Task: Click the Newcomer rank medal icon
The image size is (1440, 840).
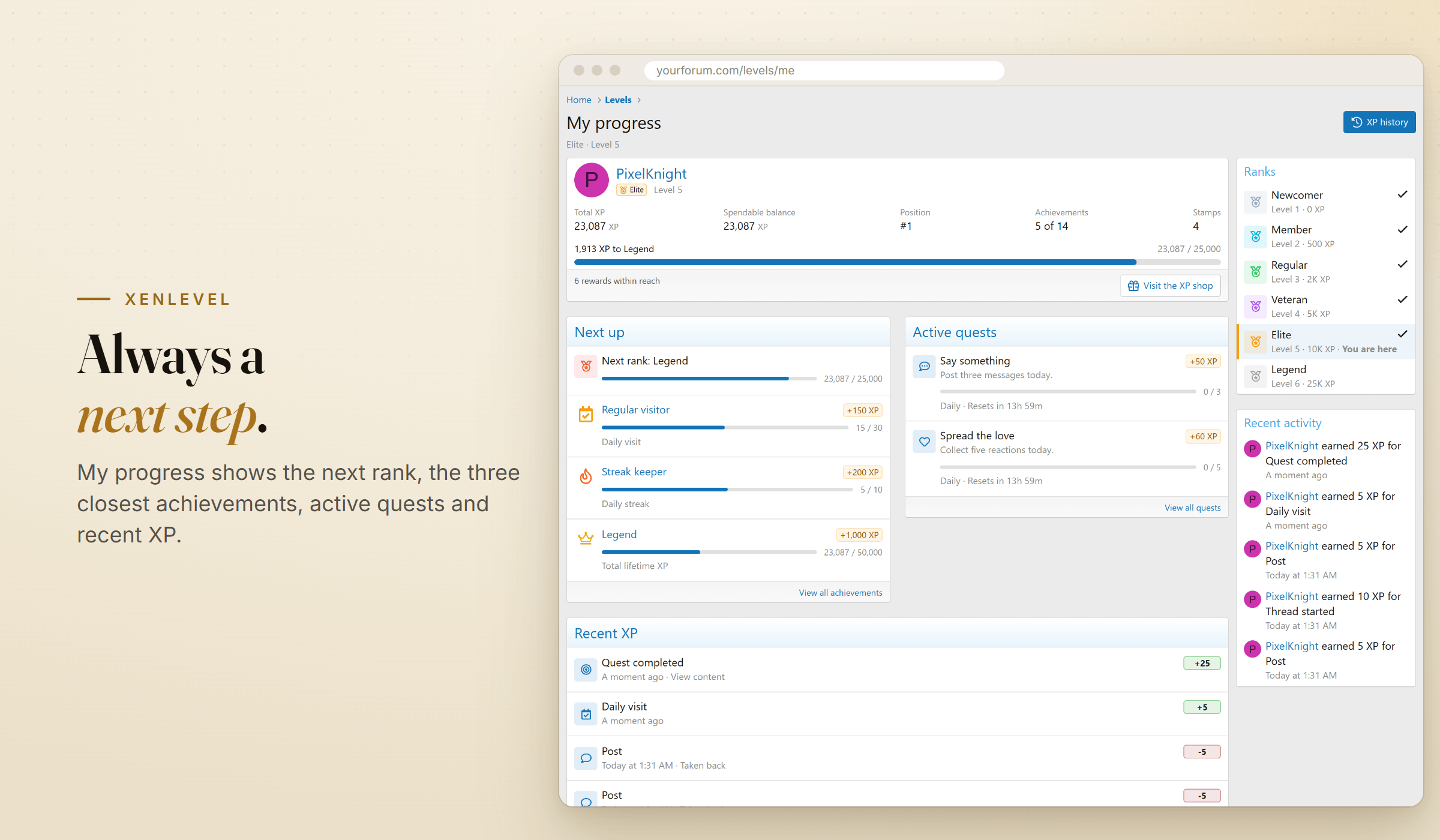Action: pos(1255,202)
